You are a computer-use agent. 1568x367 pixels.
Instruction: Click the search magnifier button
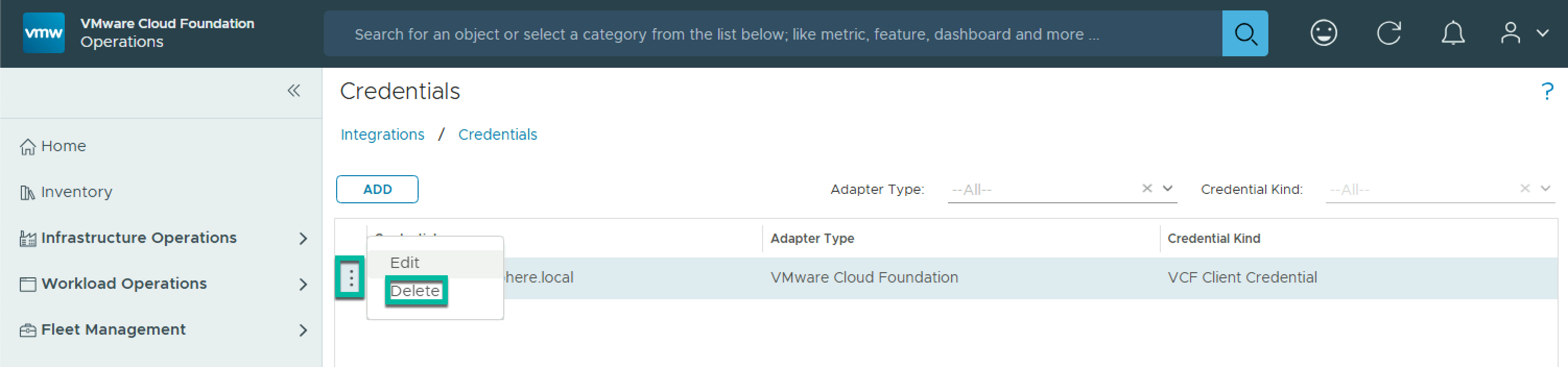coord(1244,33)
